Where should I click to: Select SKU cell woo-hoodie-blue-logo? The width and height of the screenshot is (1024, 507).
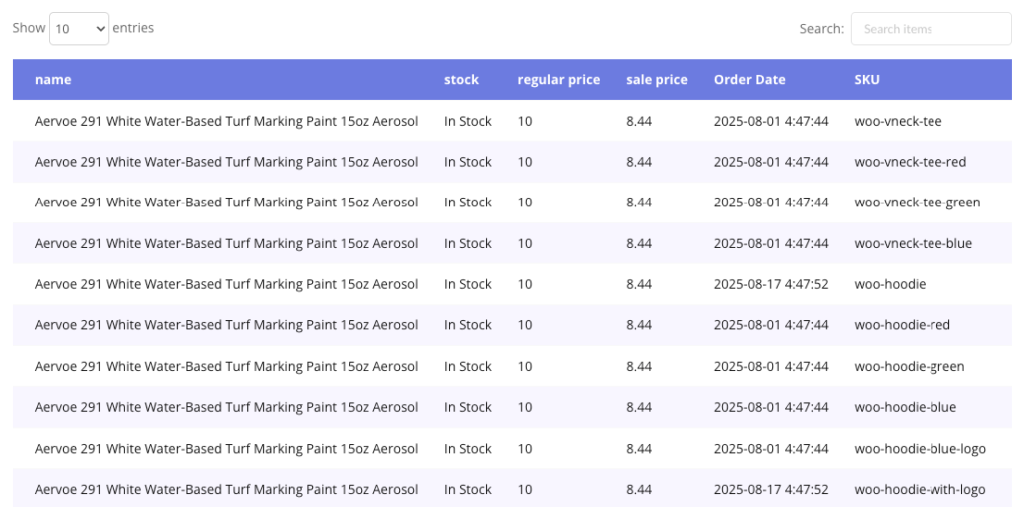tap(920, 449)
